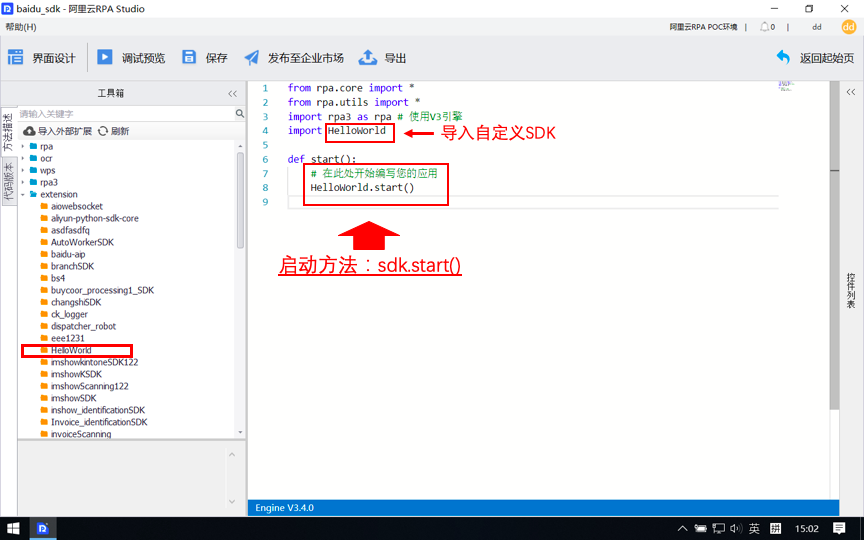Open the 界面设计 interface designer
This screenshot has width=864, height=540.
tap(42, 58)
